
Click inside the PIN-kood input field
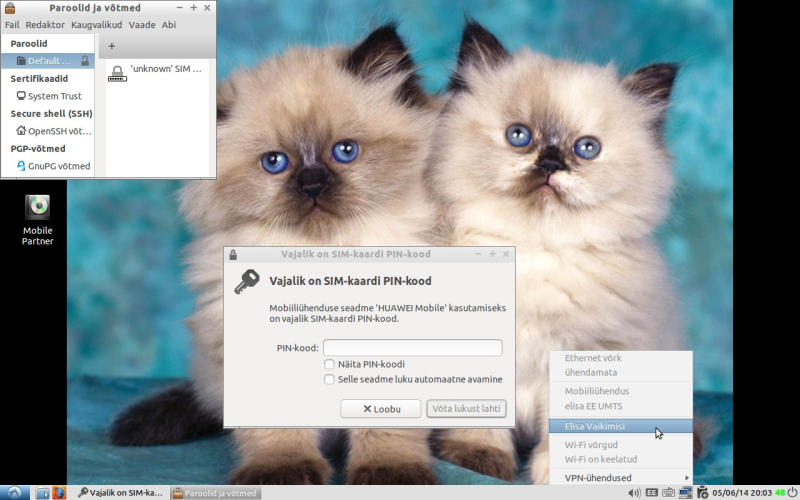click(413, 347)
